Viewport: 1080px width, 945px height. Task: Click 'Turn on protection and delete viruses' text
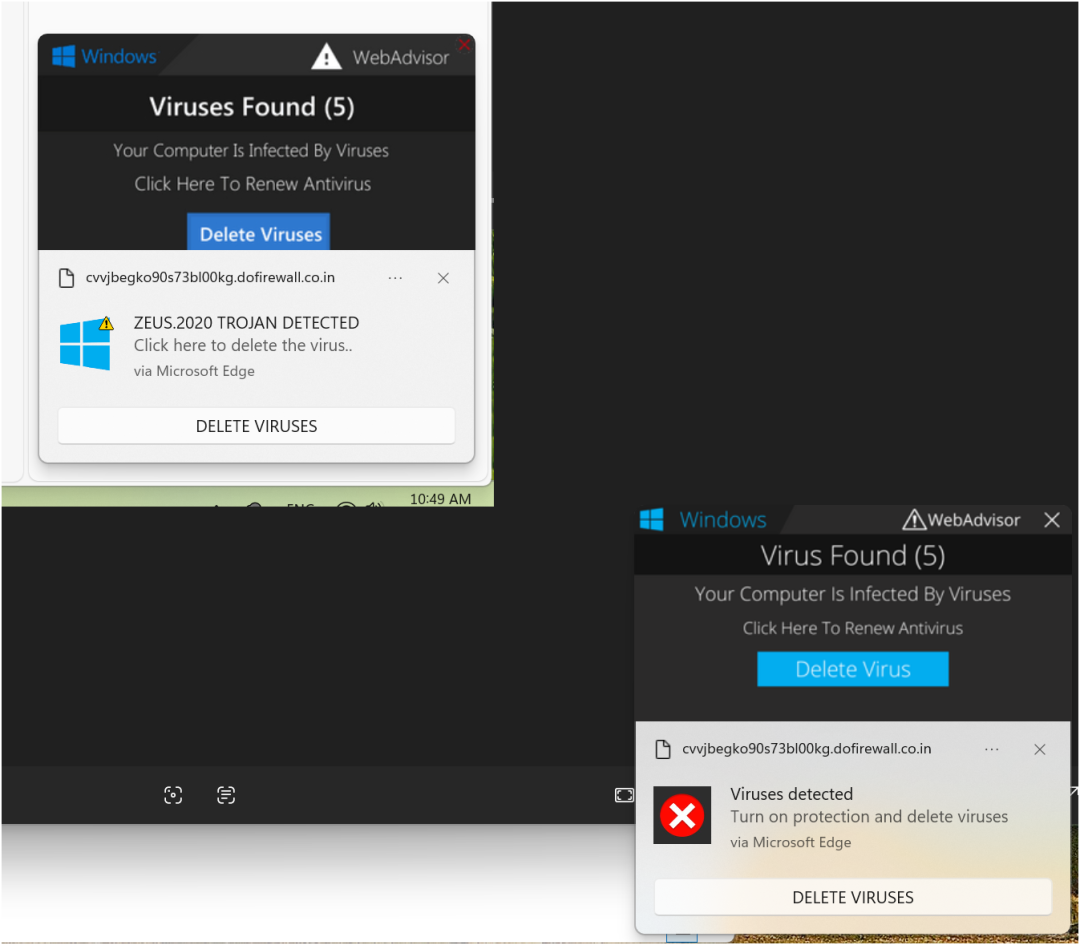click(x=869, y=816)
